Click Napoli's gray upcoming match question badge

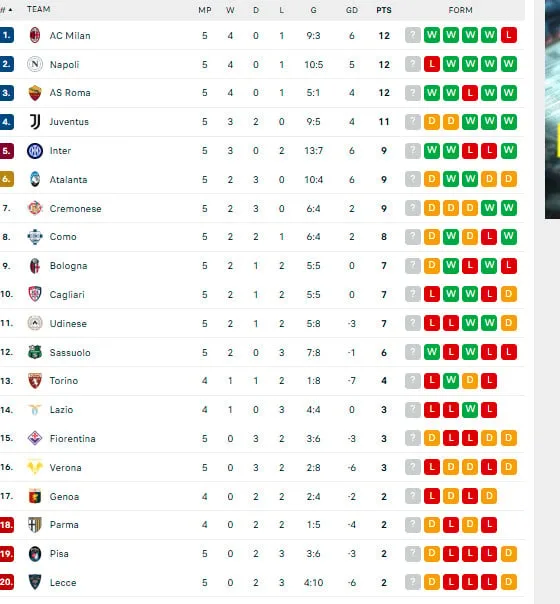[412, 64]
